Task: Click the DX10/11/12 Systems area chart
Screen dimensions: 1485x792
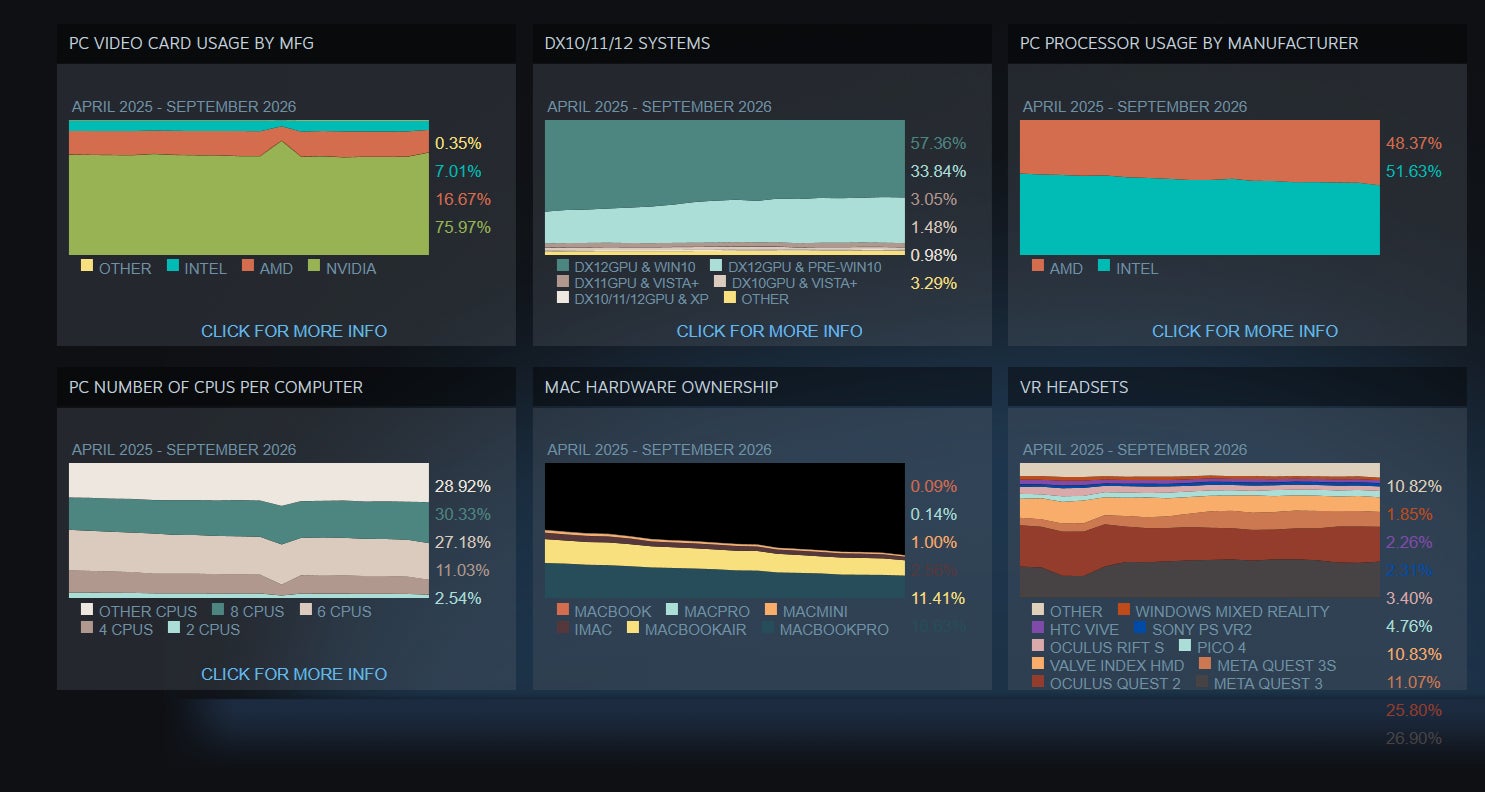Action: point(725,187)
